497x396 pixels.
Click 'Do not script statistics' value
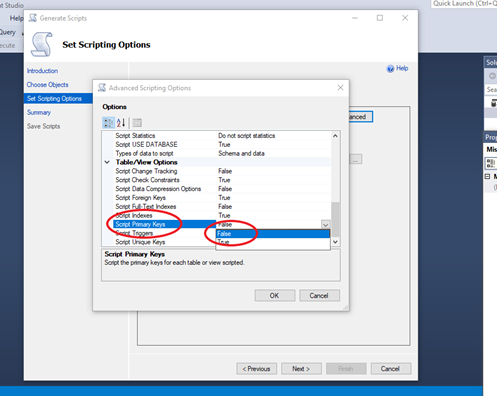tap(247, 136)
